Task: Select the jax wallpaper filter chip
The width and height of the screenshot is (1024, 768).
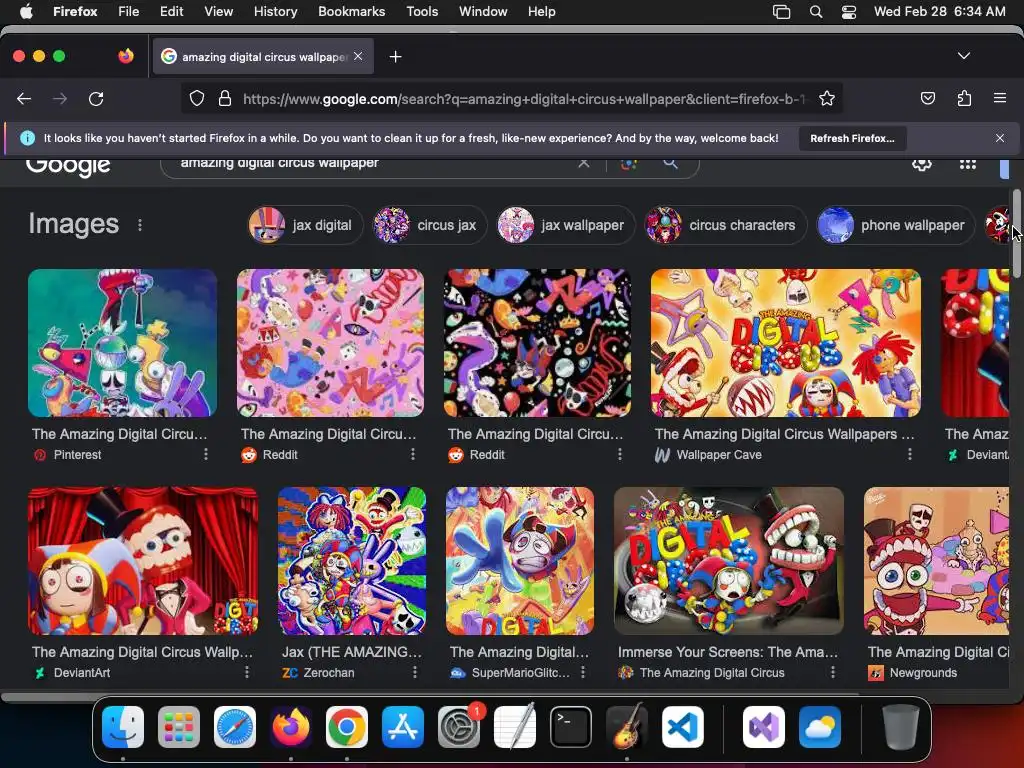Action: coord(566,225)
